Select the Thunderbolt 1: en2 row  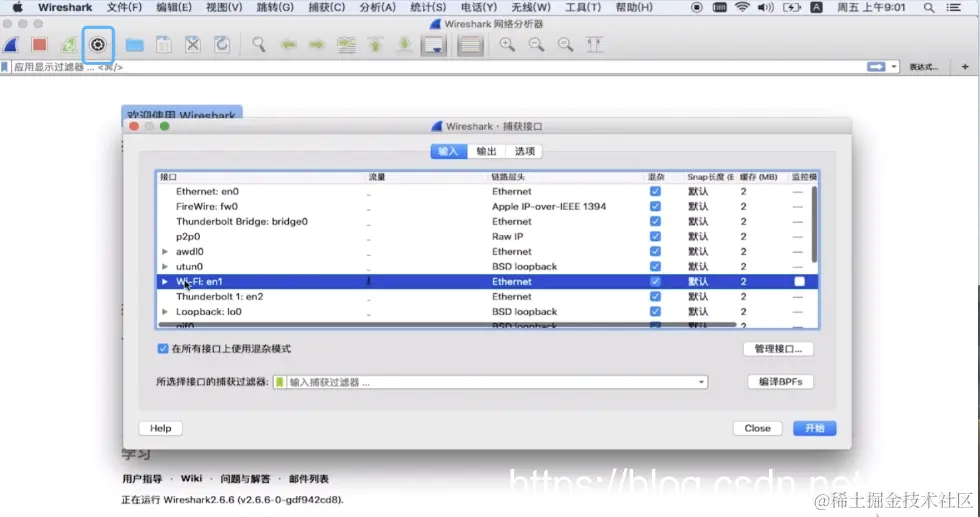click(488, 296)
